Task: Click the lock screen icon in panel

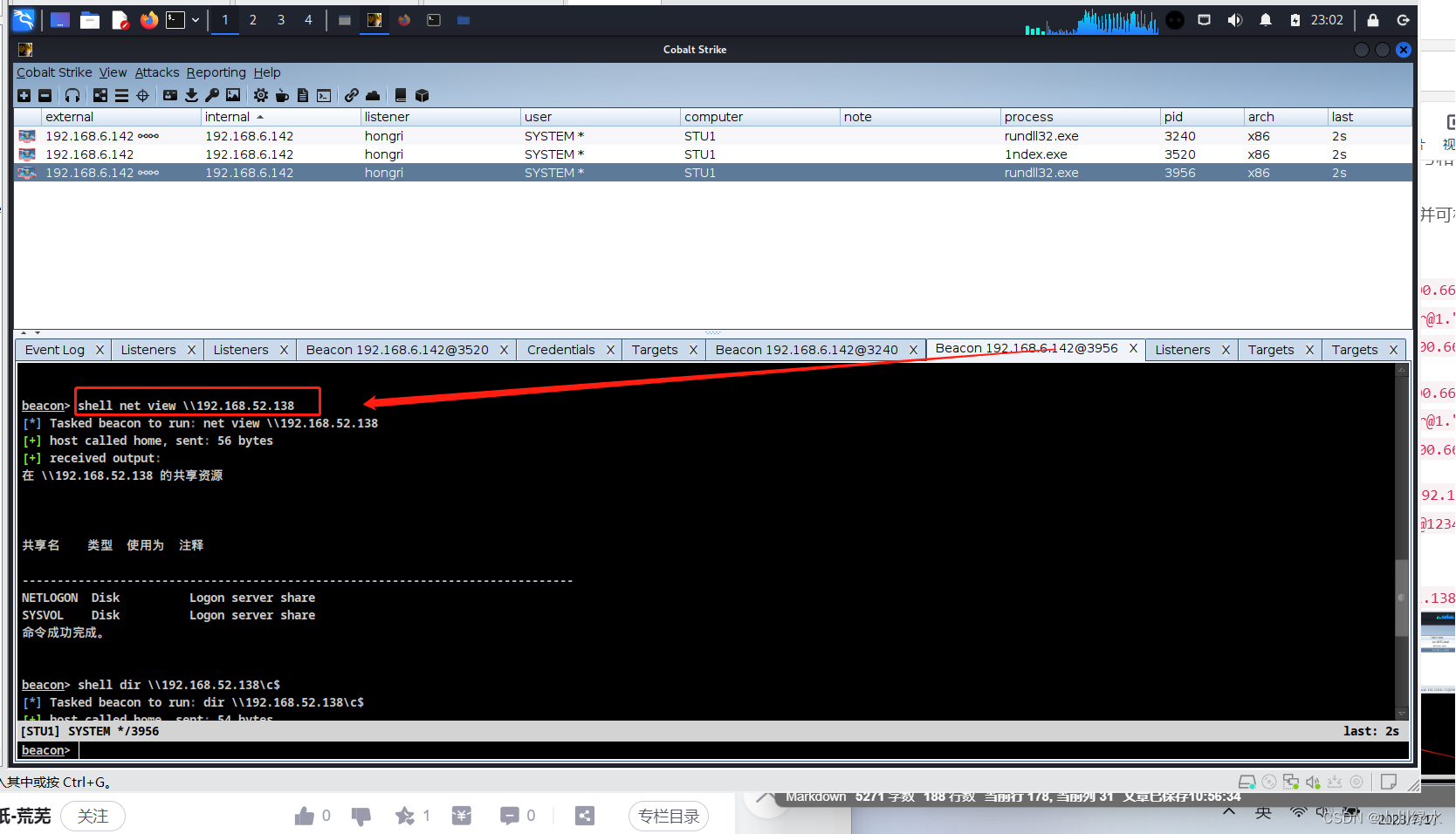Action: click(1373, 20)
